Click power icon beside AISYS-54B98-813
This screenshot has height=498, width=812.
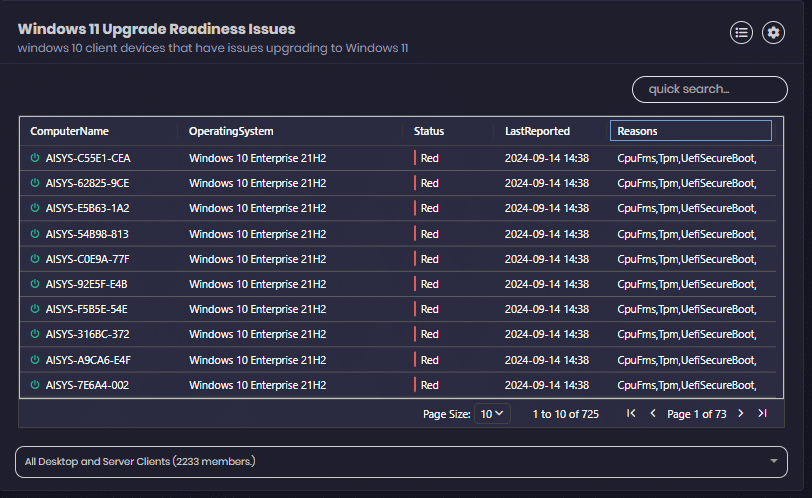[35, 234]
